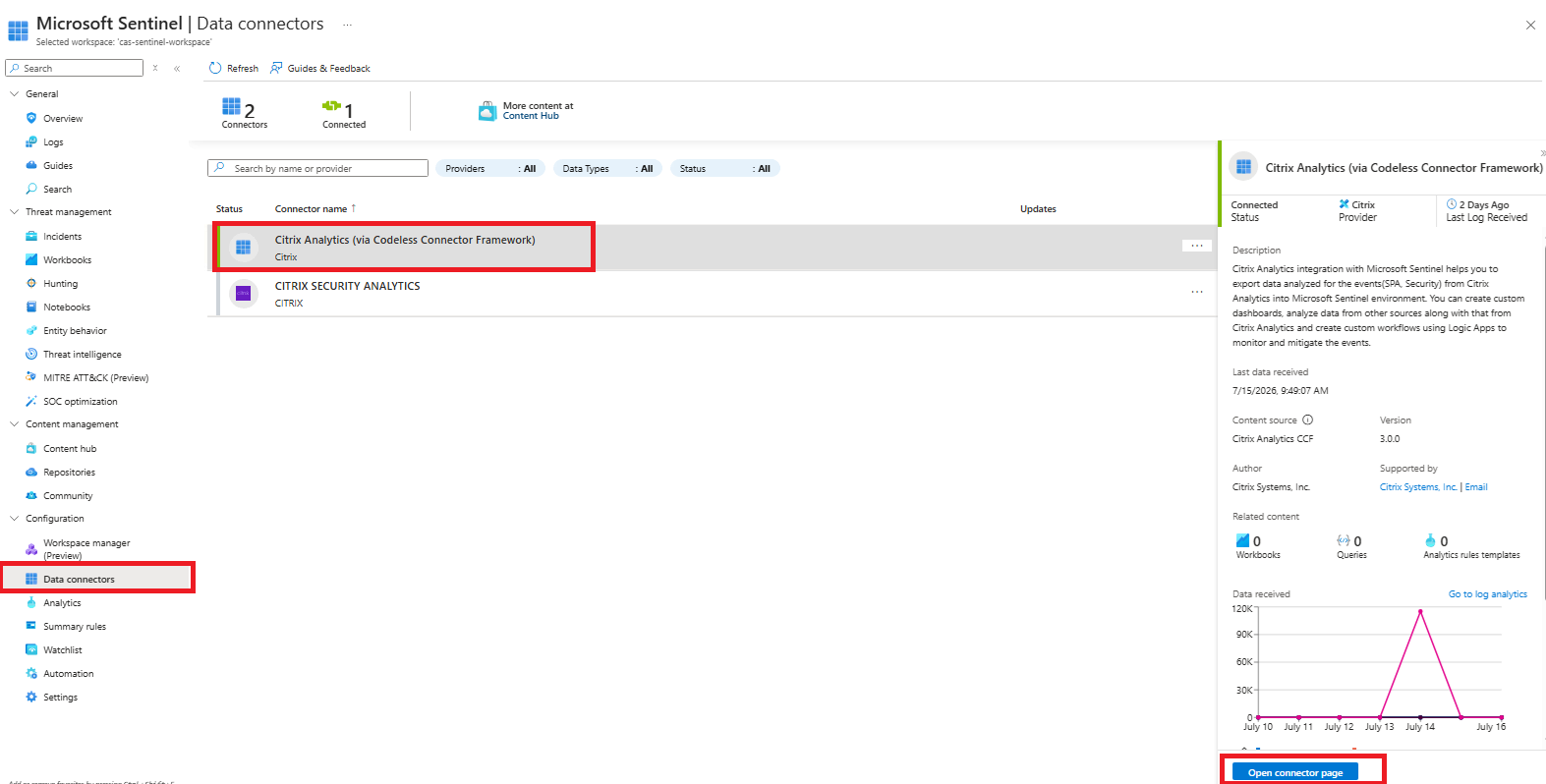
Task: Click the Status column header
Action: tap(229, 209)
